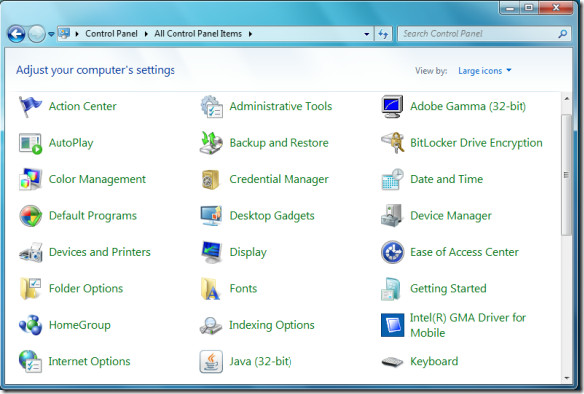Click the Control Panel breadcrumb

(111, 34)
